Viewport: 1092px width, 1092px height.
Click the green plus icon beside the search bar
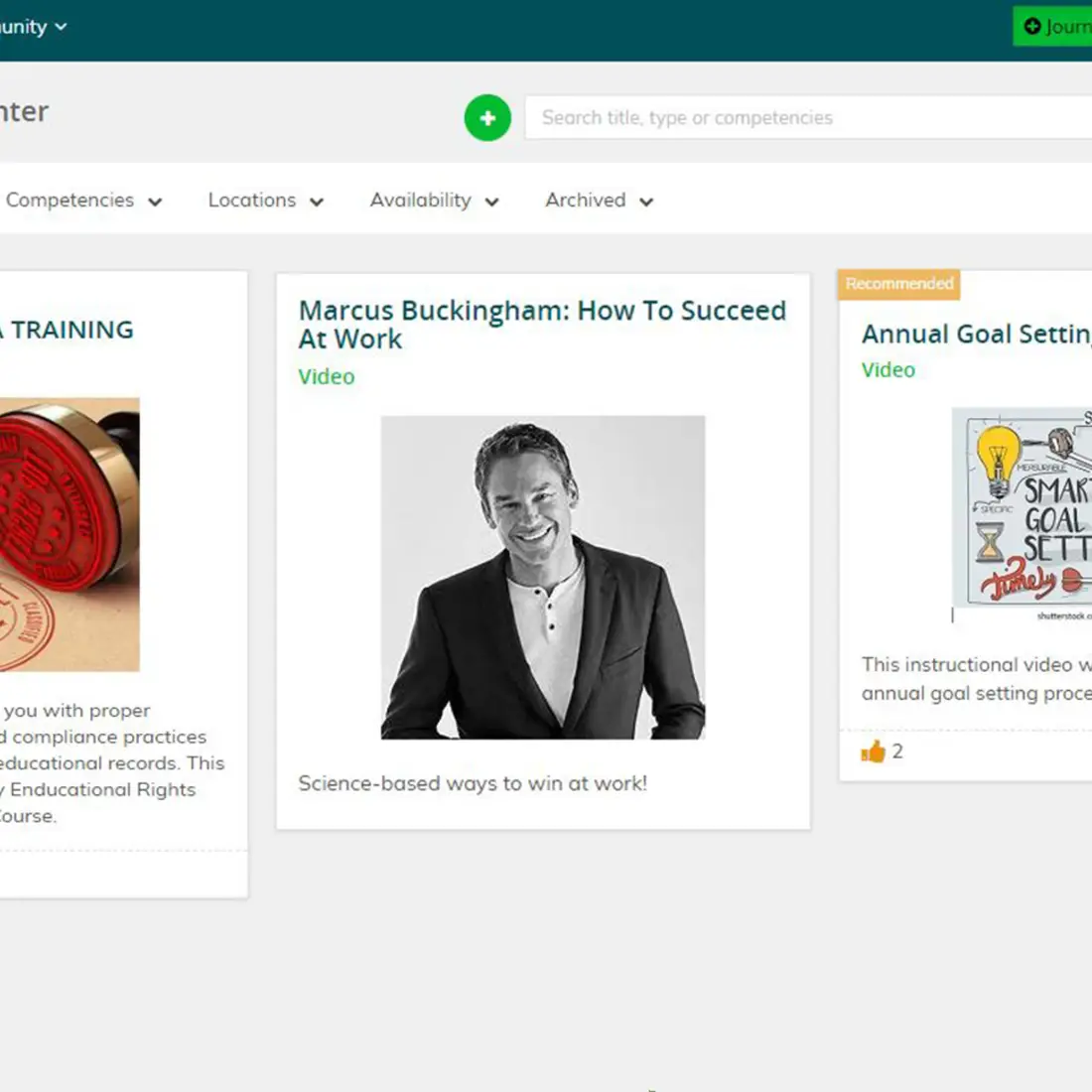click(x=487, y=117)
